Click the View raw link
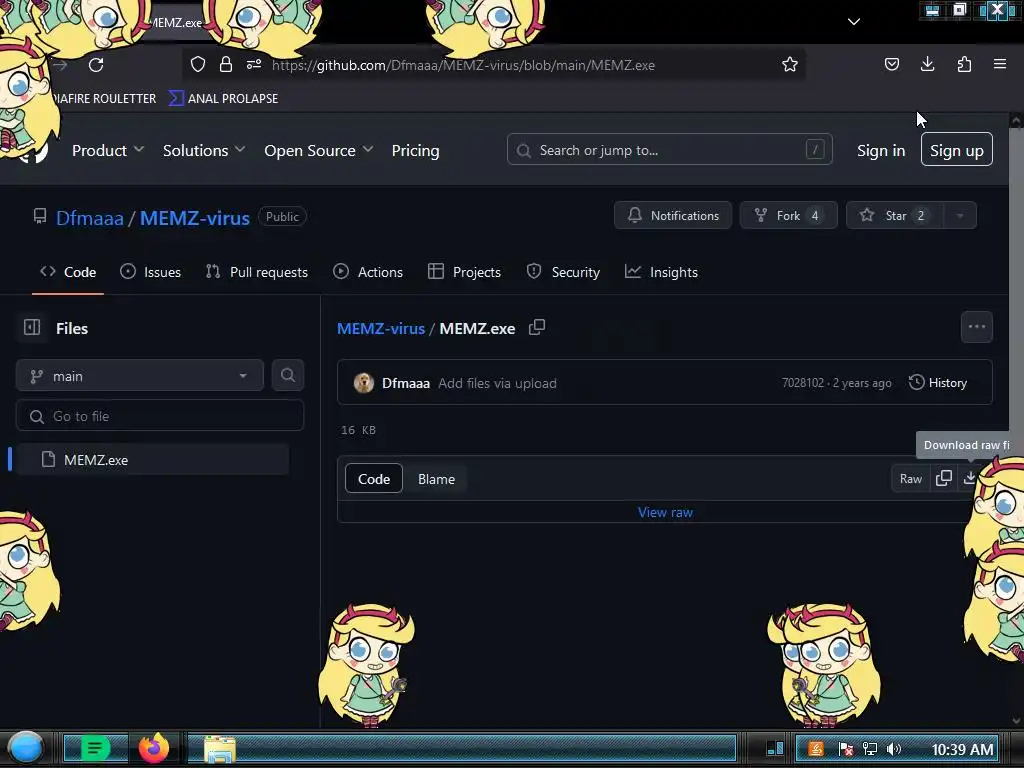Image resolution: width=1024 pixels, height=768 pixels. tap(665, 513)
